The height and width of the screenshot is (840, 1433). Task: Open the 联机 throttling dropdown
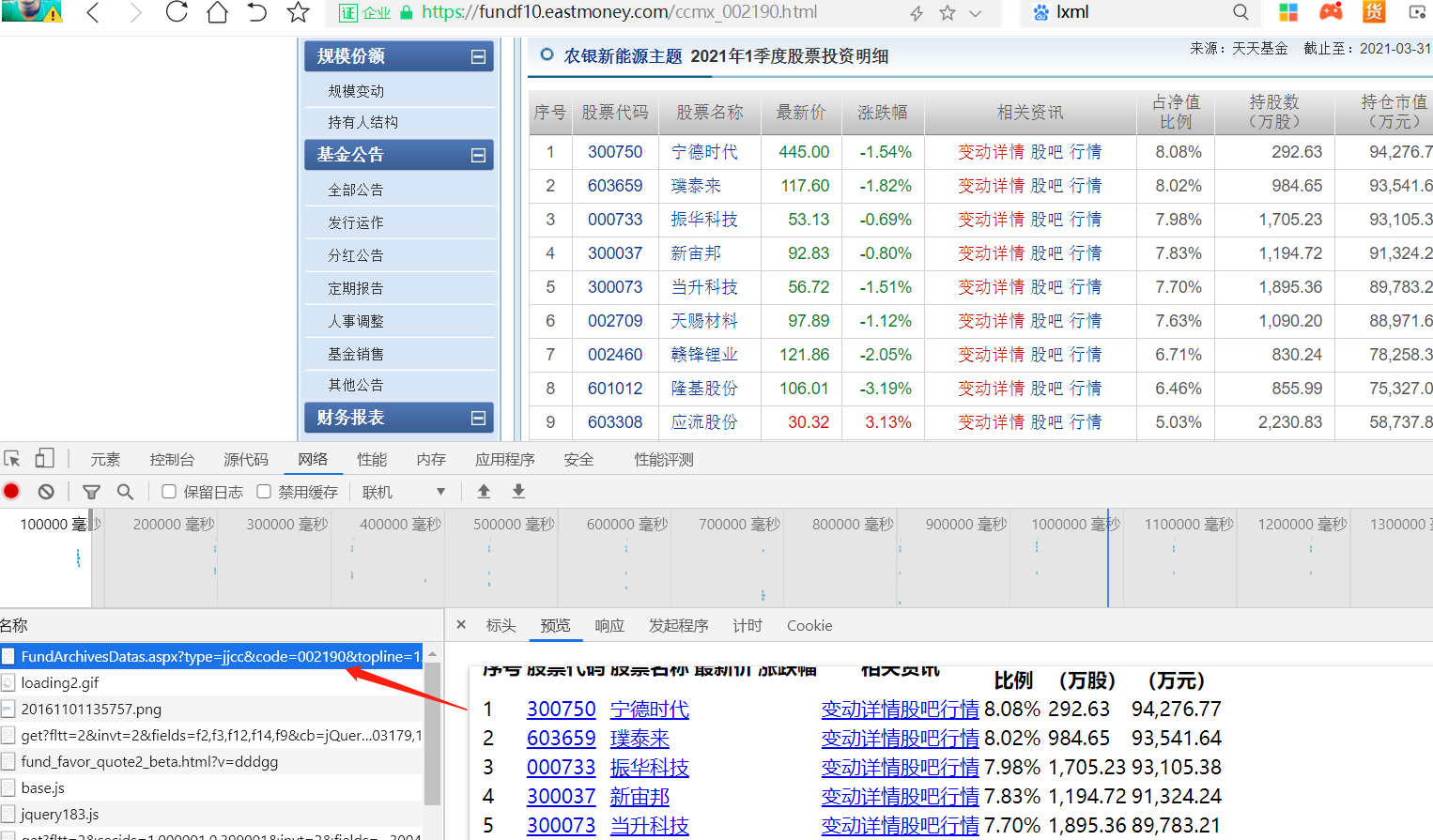click(x=404, y=492)
